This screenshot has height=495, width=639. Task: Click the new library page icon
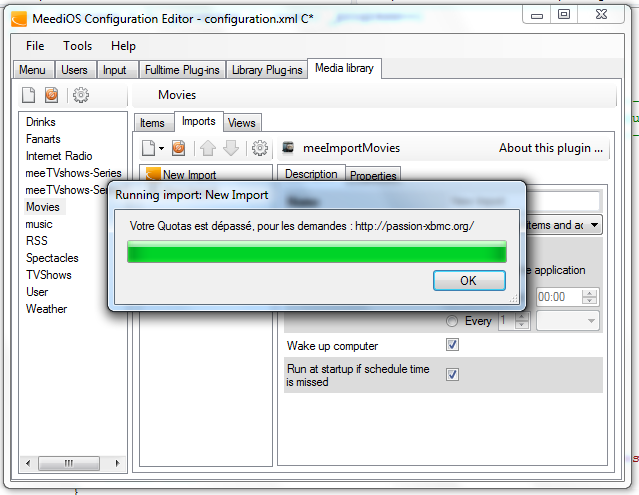(29, 95)
